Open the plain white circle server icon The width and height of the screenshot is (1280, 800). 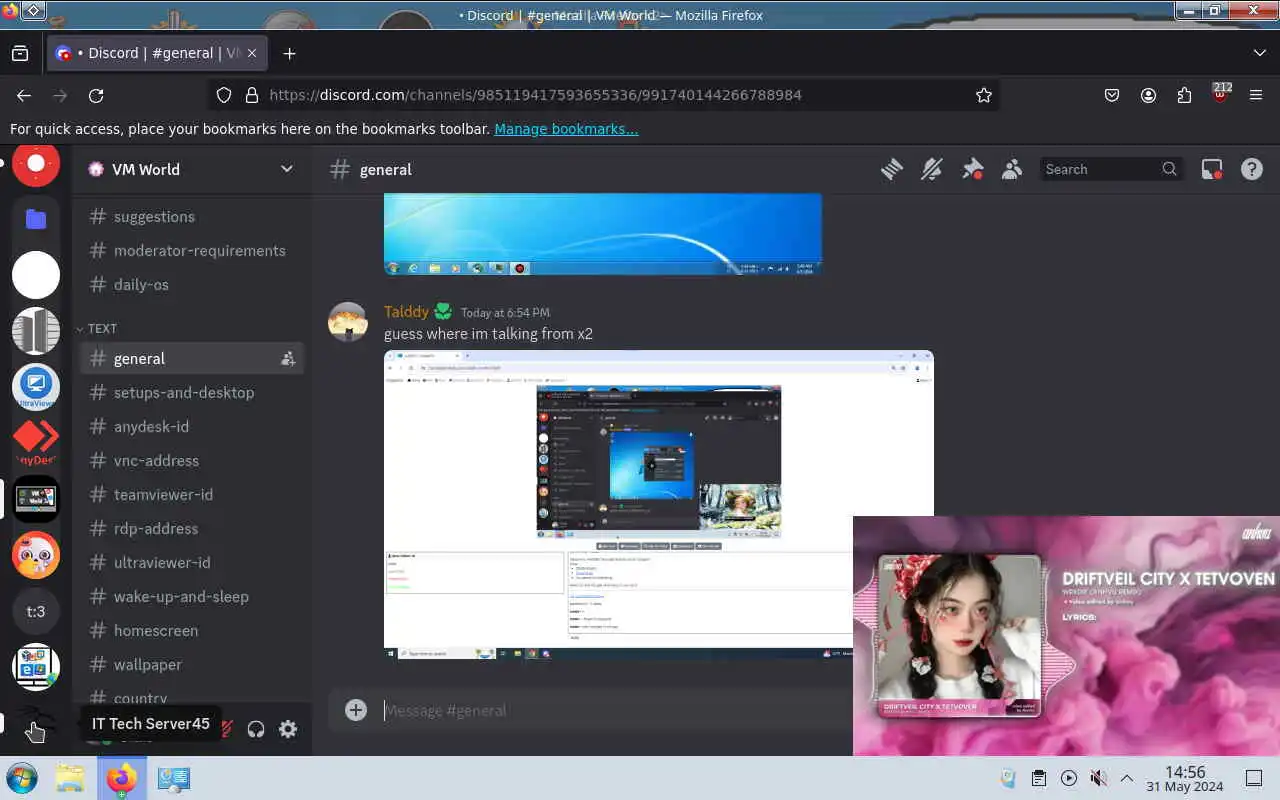pyautogui.click(x=36, y=275)
